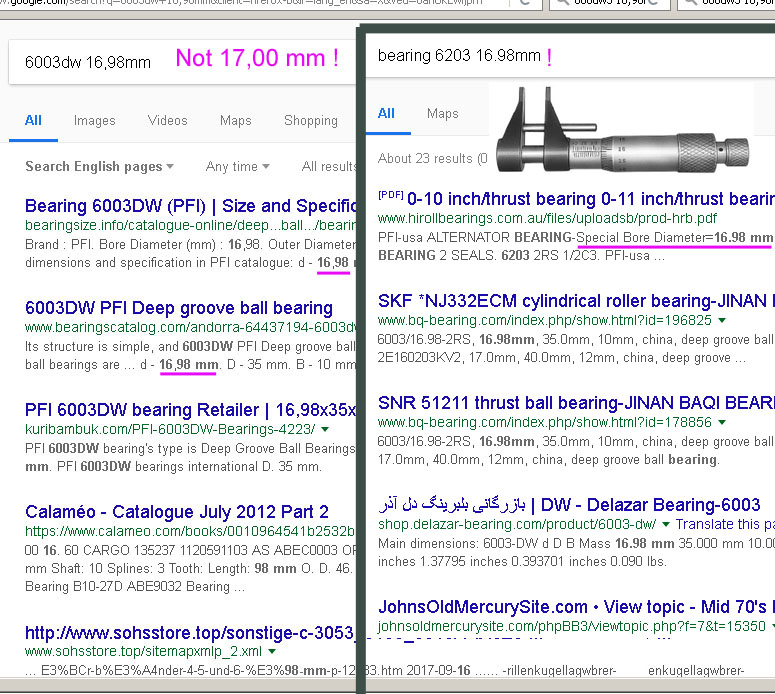Click the left search box containing 6003dw 16,98mm
775x694 pixels.
(x=182, y=62)
